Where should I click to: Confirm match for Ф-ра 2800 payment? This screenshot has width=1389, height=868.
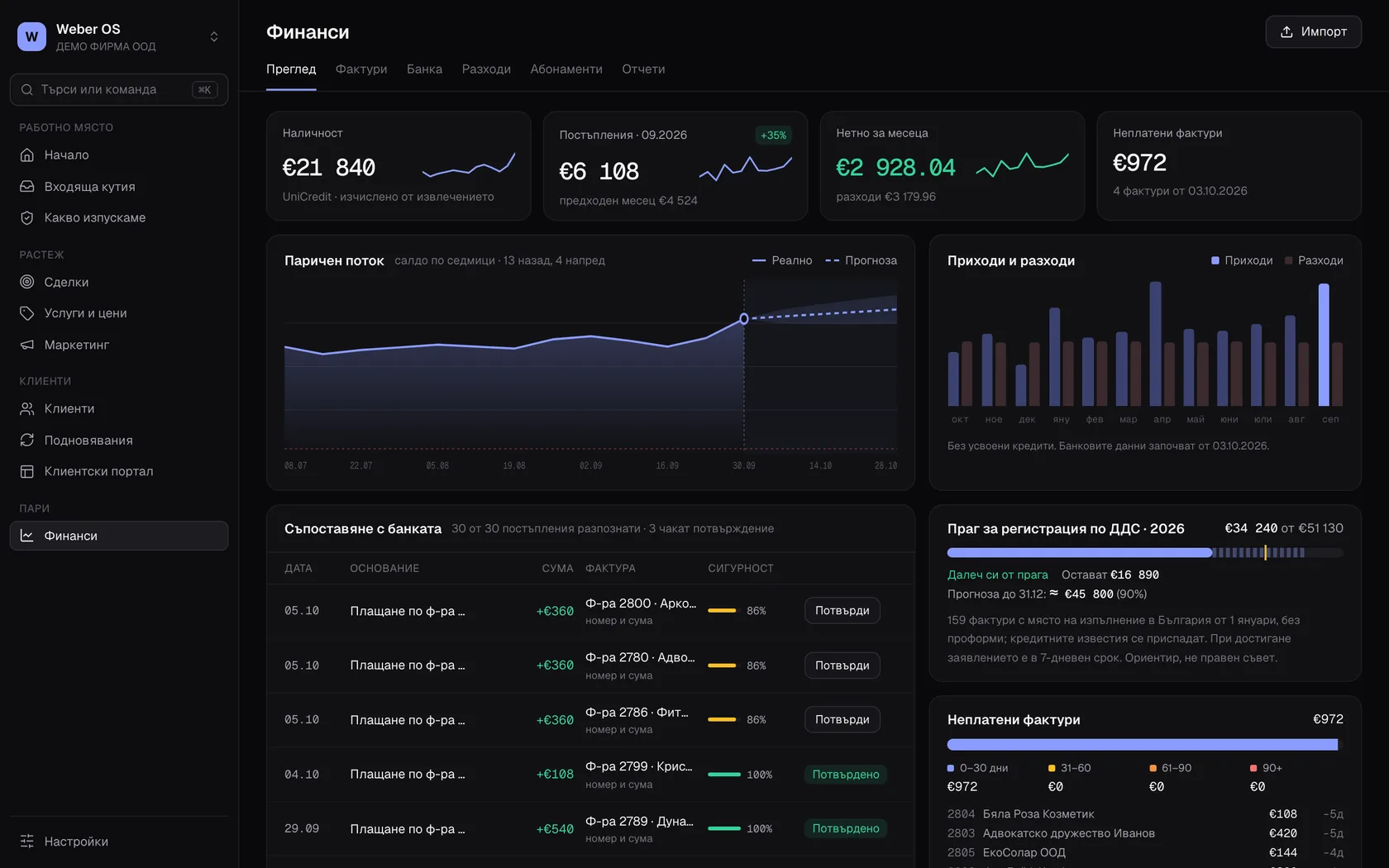click(x=842, y=611)
